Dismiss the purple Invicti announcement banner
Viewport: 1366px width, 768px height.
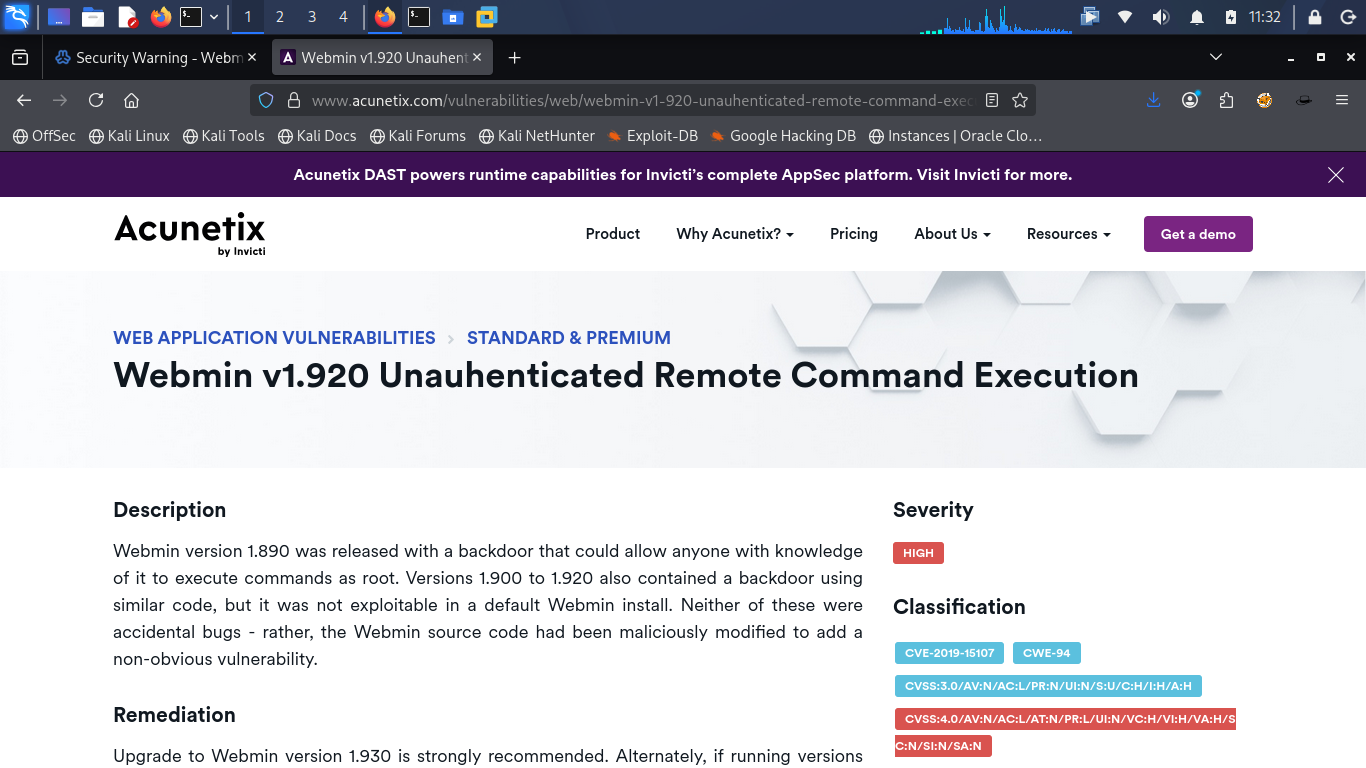(1336, 175)
